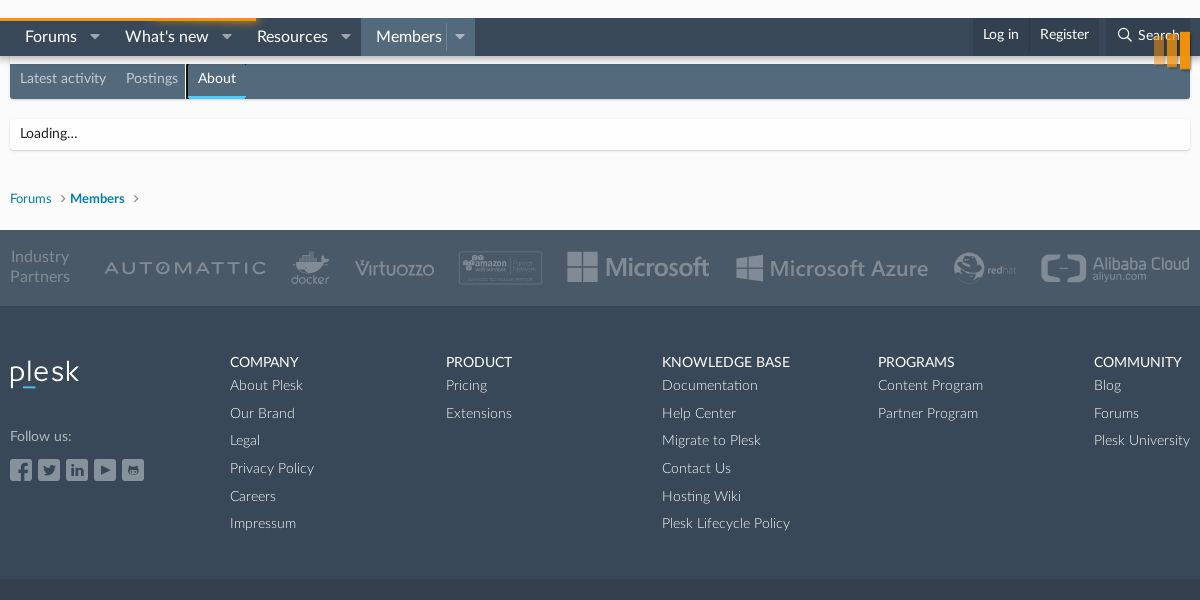Open Plesk's Facebook page icon
Screen dimensions: 1200x600
point(21,470)
